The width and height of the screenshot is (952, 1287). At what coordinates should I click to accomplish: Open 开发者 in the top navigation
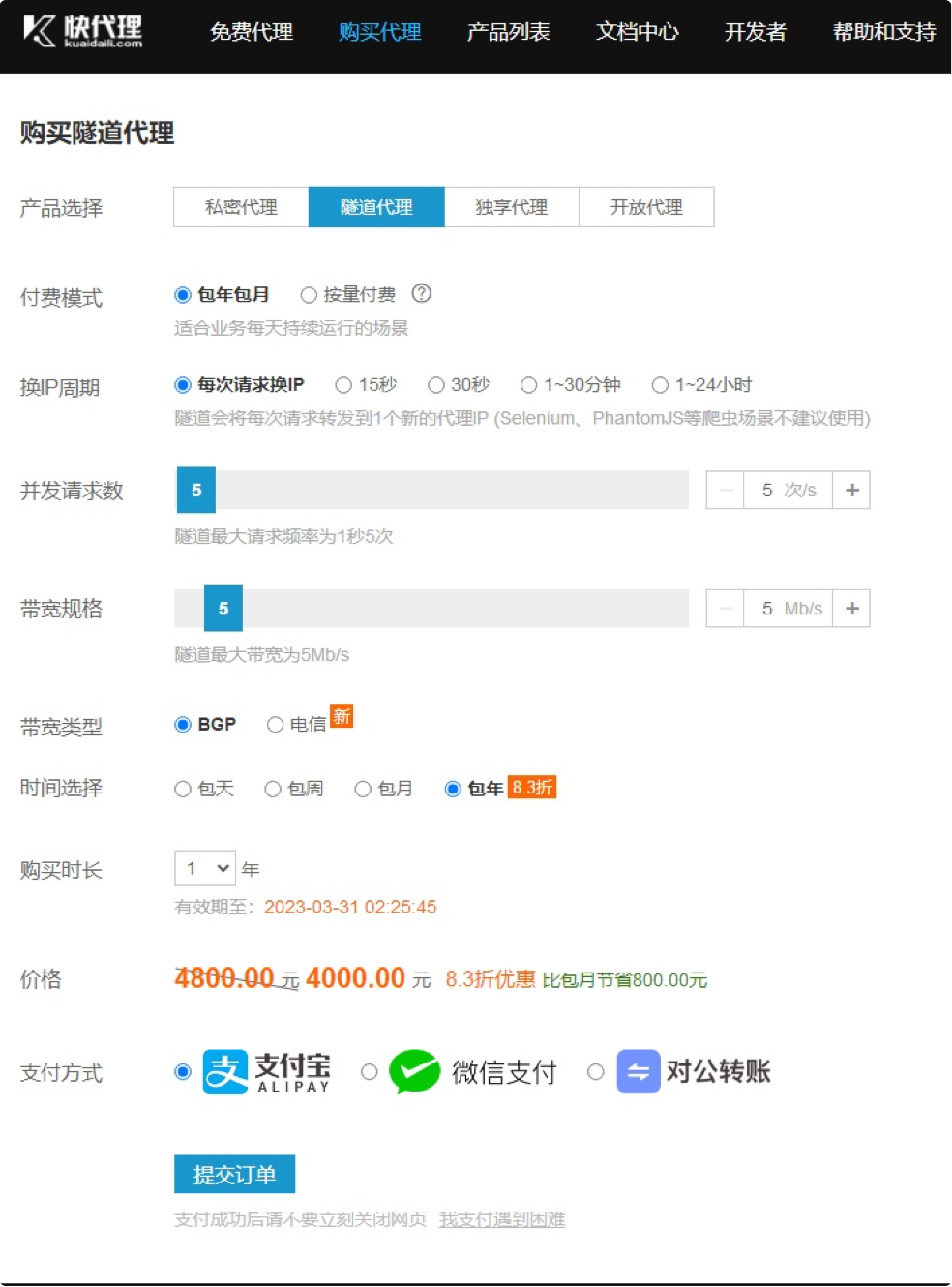click(x=756, y=32)
